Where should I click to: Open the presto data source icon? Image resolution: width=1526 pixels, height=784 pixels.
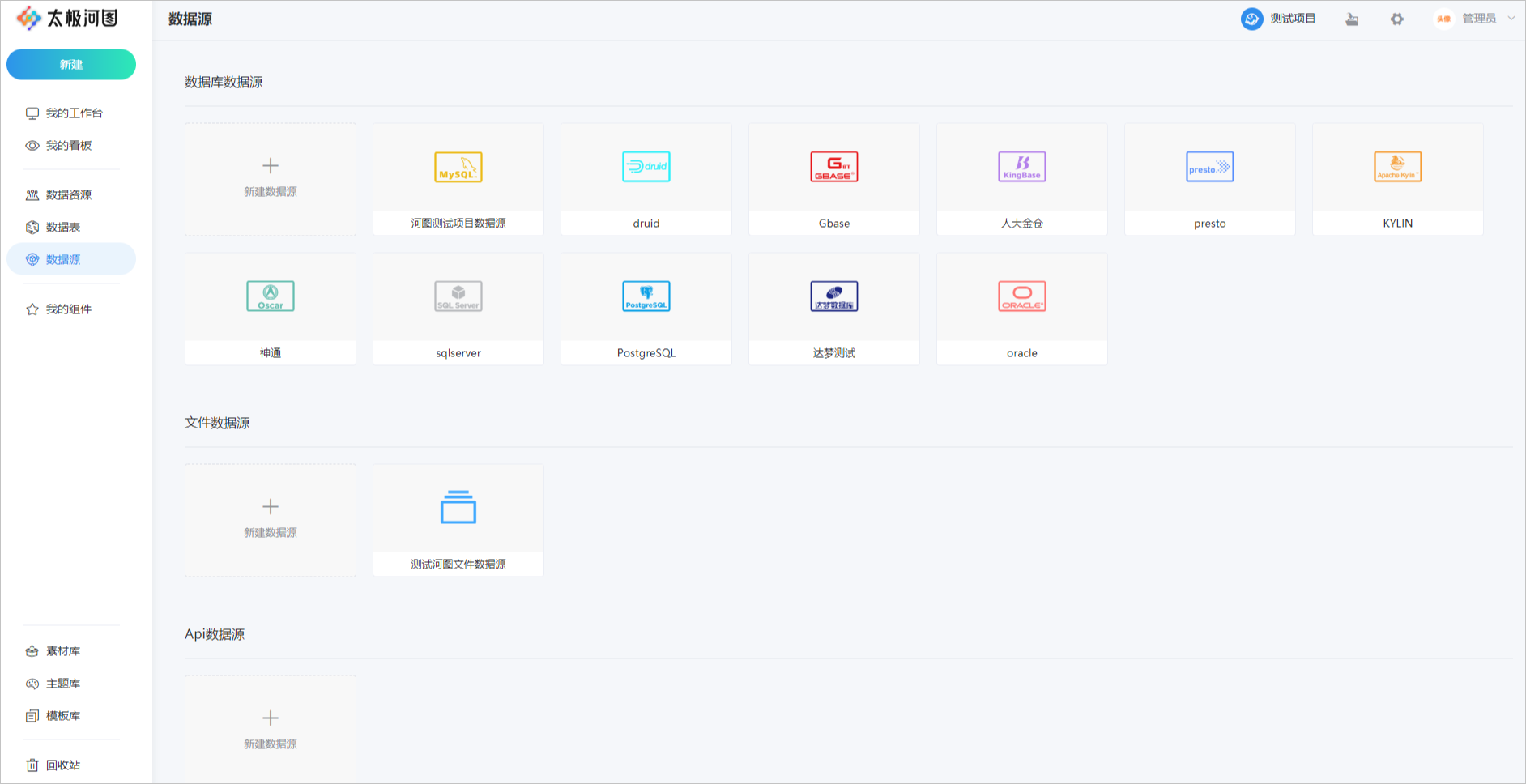coord(1210,167)
